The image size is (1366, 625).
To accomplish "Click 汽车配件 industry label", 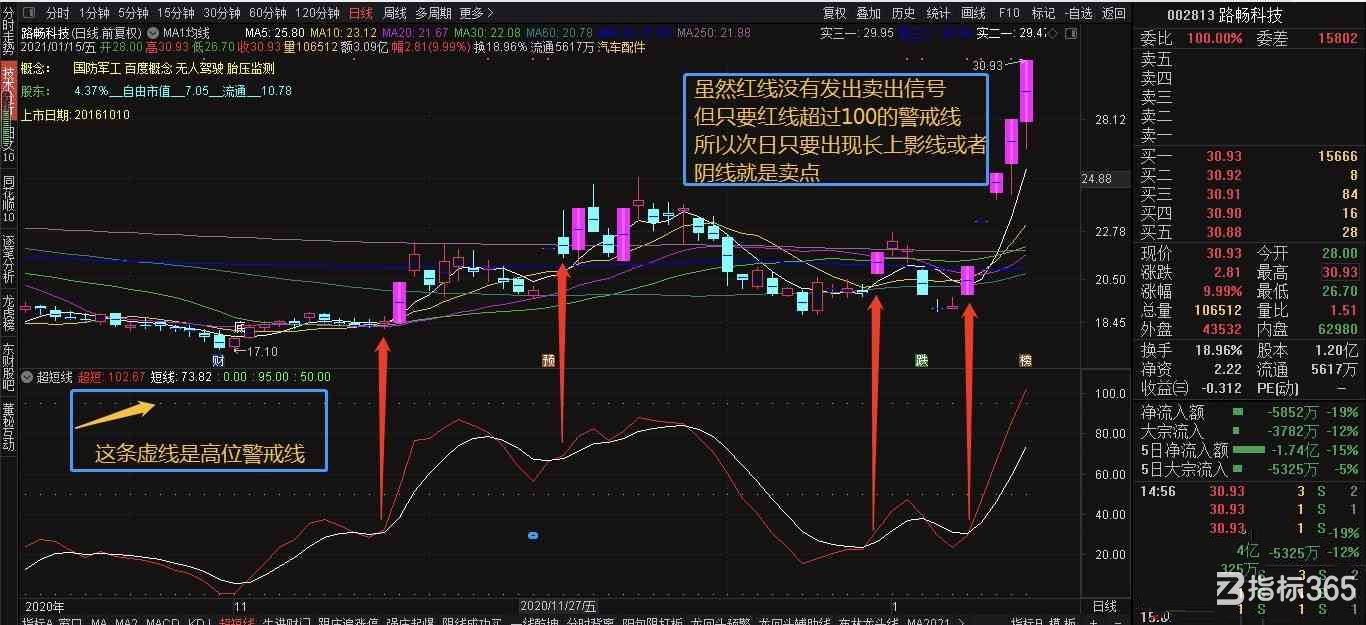I will [620, 47].
